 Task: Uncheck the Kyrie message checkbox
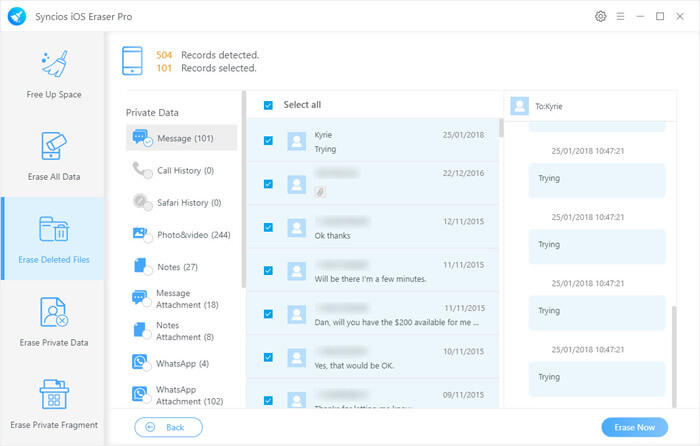[268, 141]
